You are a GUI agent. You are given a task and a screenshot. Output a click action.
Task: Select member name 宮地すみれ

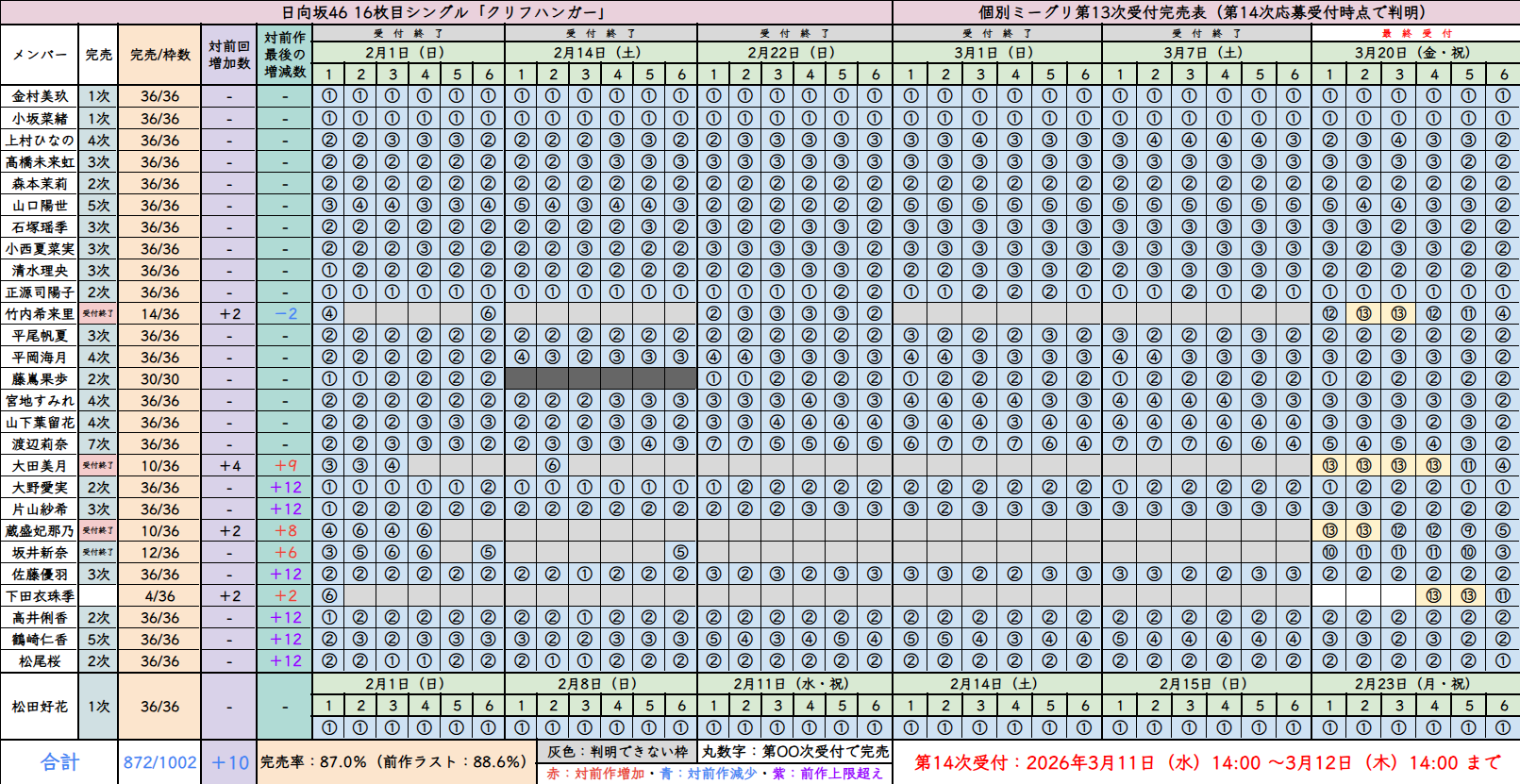pyautogui.click(x=40, y=401)
